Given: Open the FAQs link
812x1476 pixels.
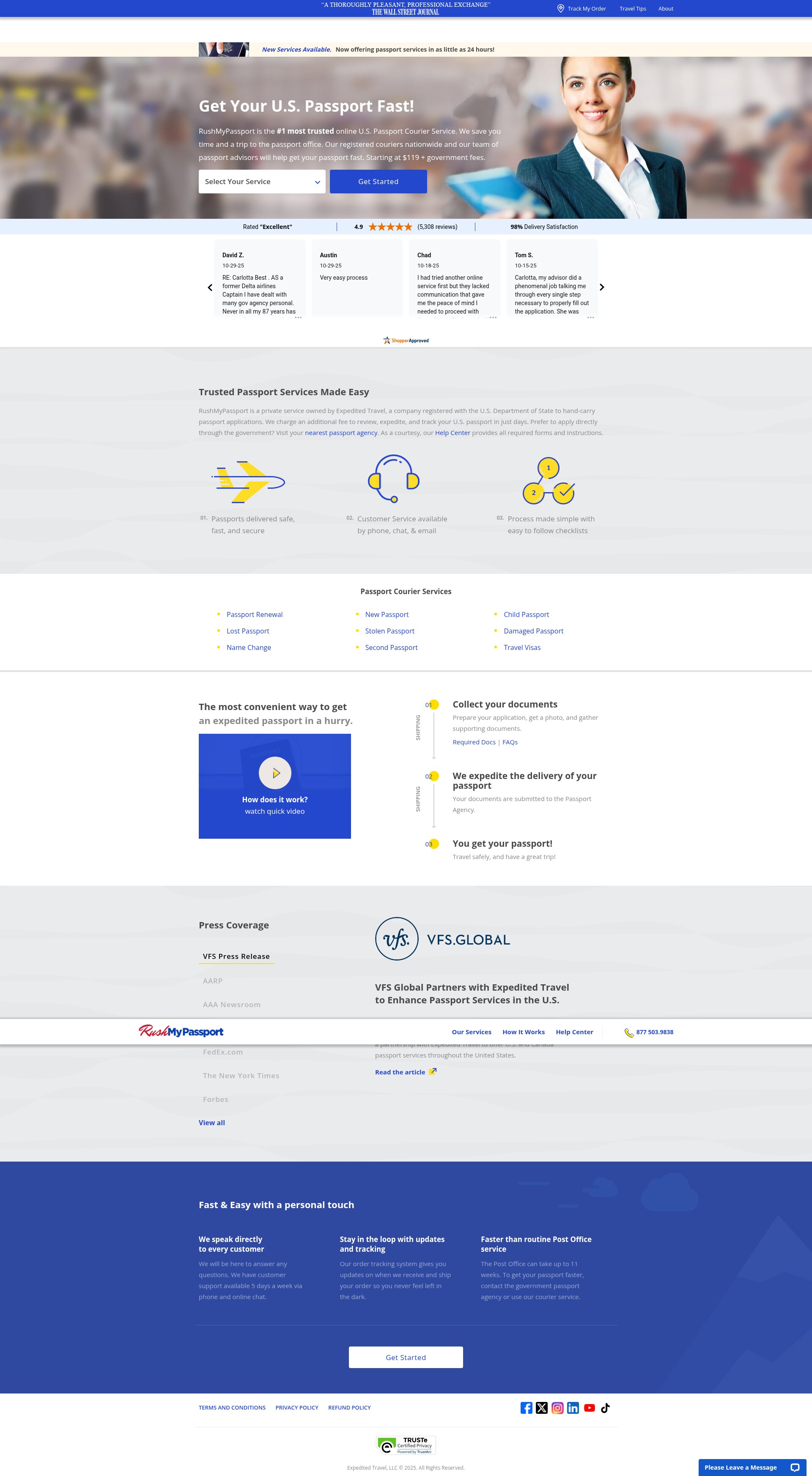Looking at the screenshot, I should [x=510, y=742].
